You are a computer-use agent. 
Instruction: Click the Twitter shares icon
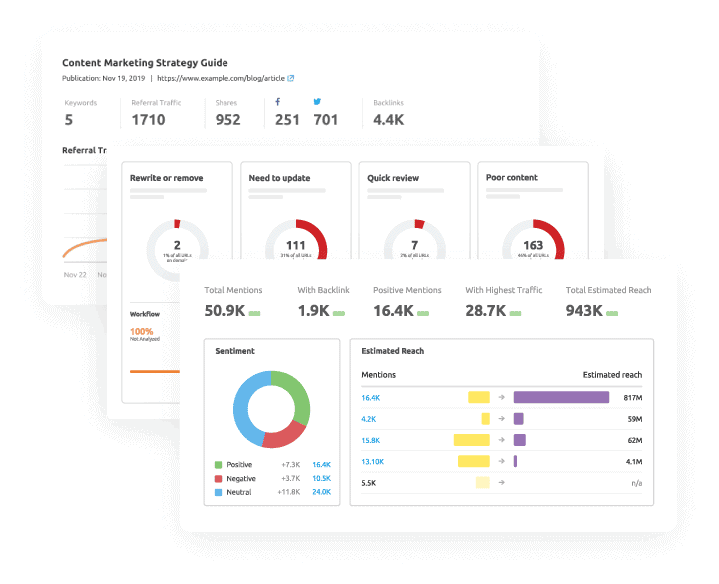pos(317,102)
